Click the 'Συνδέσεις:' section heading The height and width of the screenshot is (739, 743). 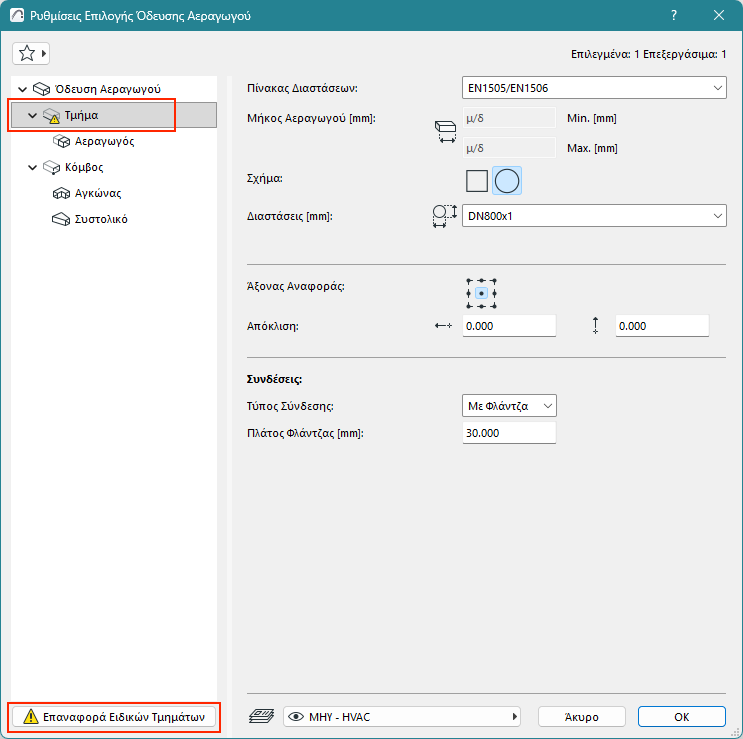274,379
